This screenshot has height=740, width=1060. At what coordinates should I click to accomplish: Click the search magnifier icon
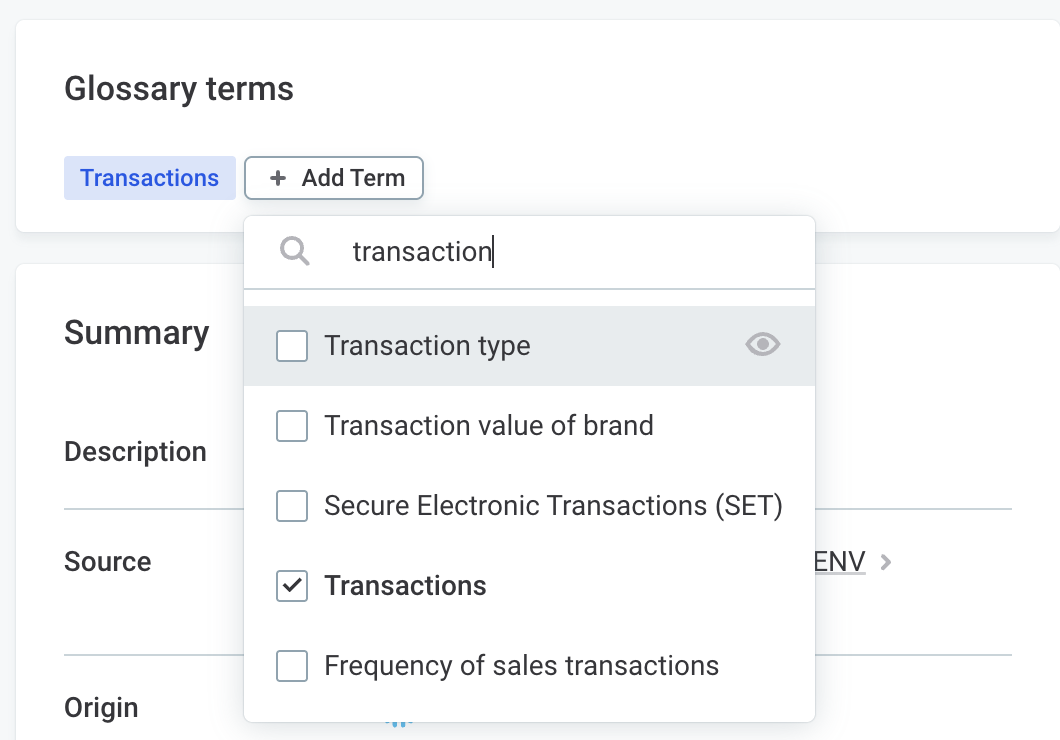[294, 251]
